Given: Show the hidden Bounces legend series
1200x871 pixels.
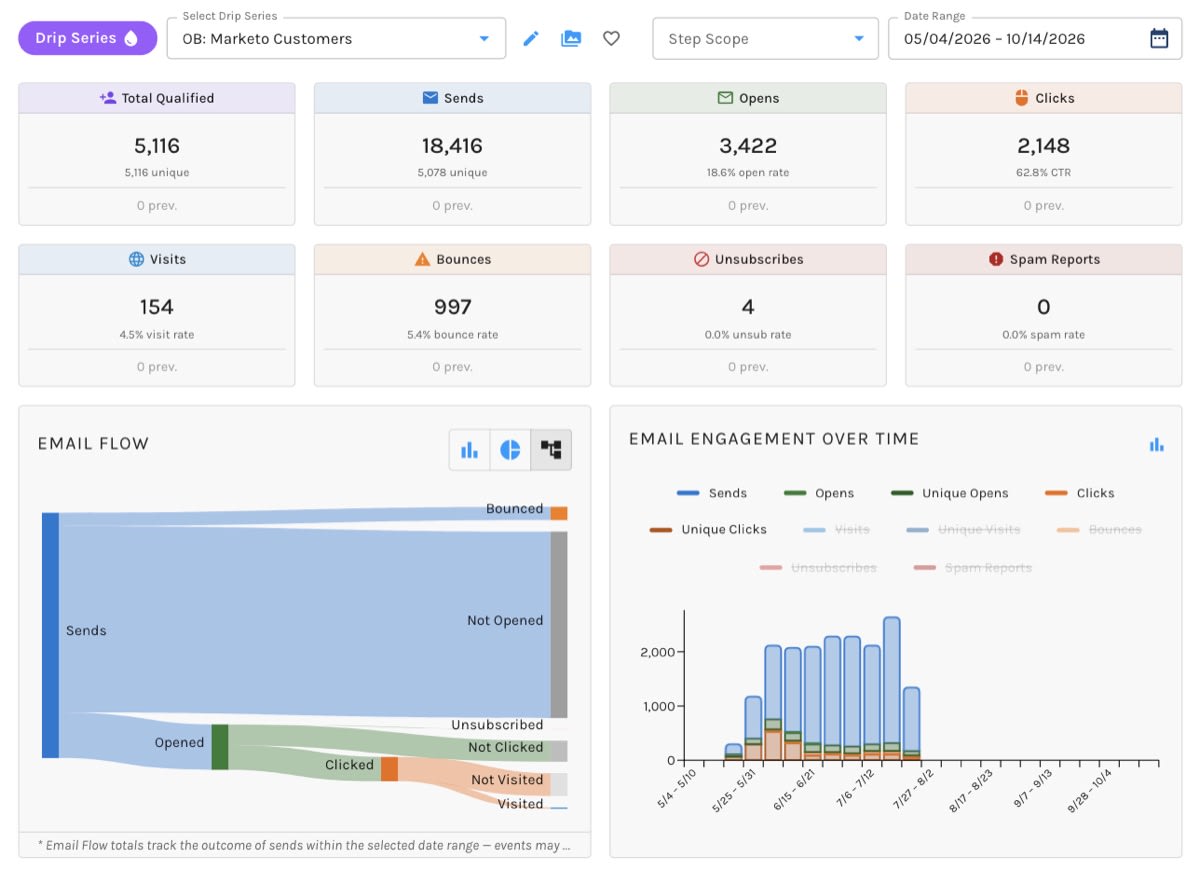Looking at the screenshot, I should point(1100,530).
